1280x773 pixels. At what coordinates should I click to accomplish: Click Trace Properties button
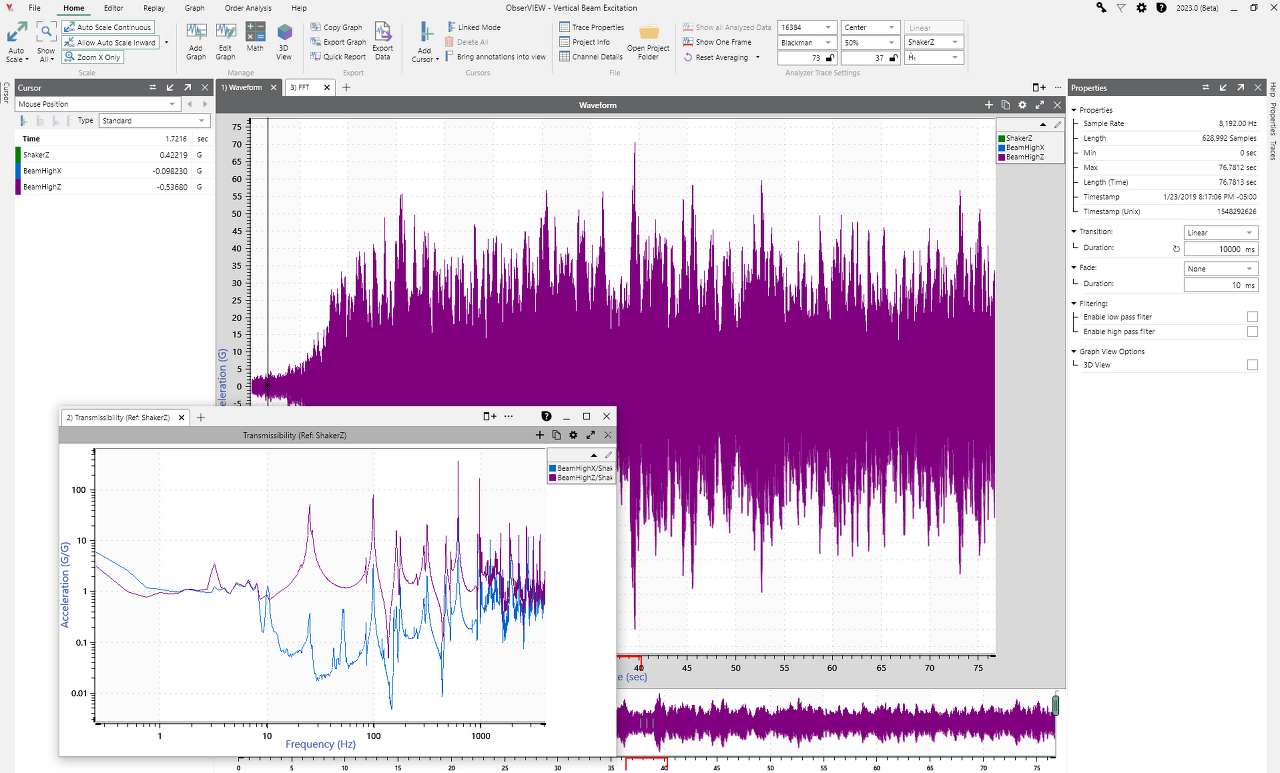[x=592, y=27]
